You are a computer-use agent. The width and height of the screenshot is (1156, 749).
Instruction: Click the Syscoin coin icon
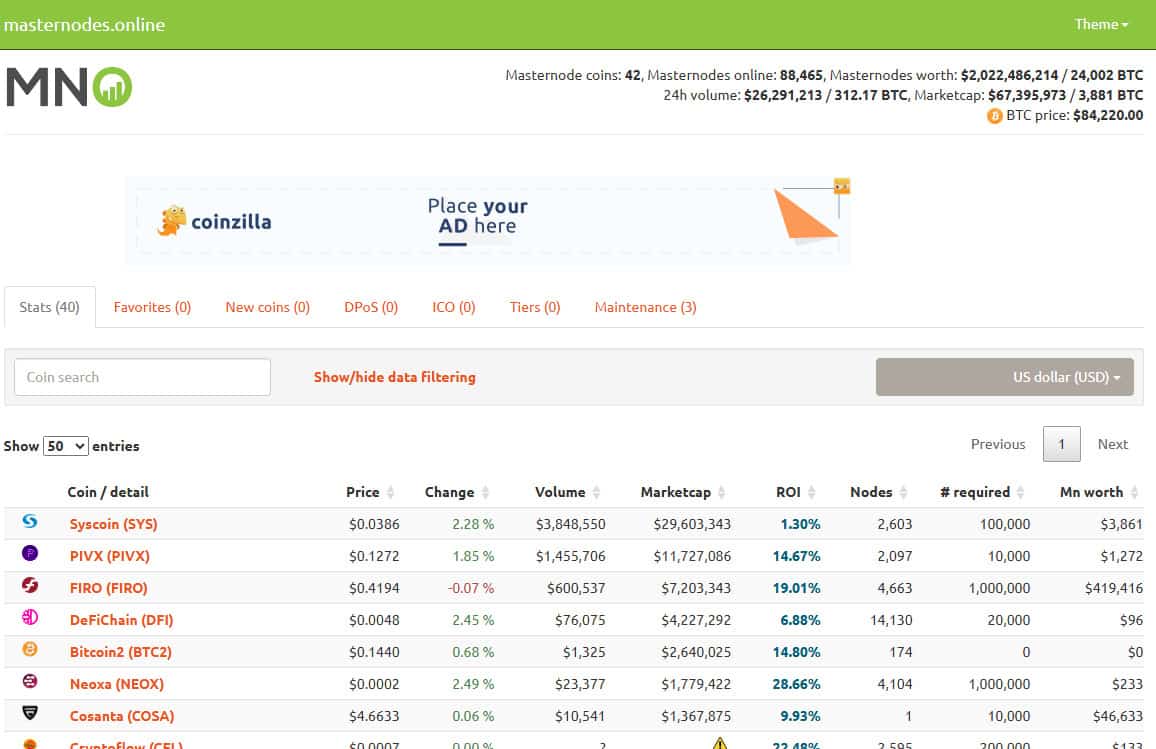(29, 521)
